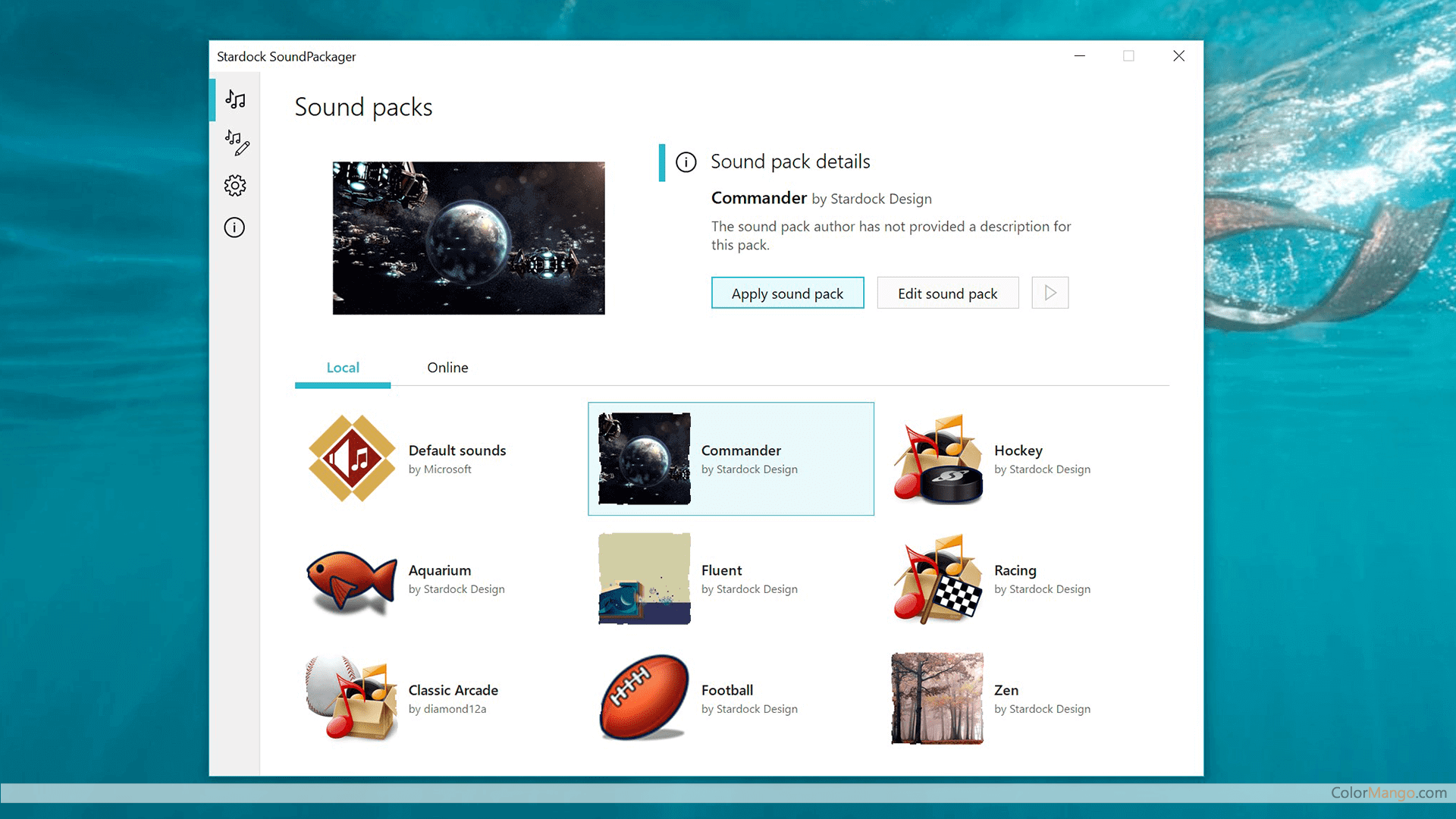The image size is (1456, 819).
Task: Open the About info icon in sidebar
Action: click(234, 227)
